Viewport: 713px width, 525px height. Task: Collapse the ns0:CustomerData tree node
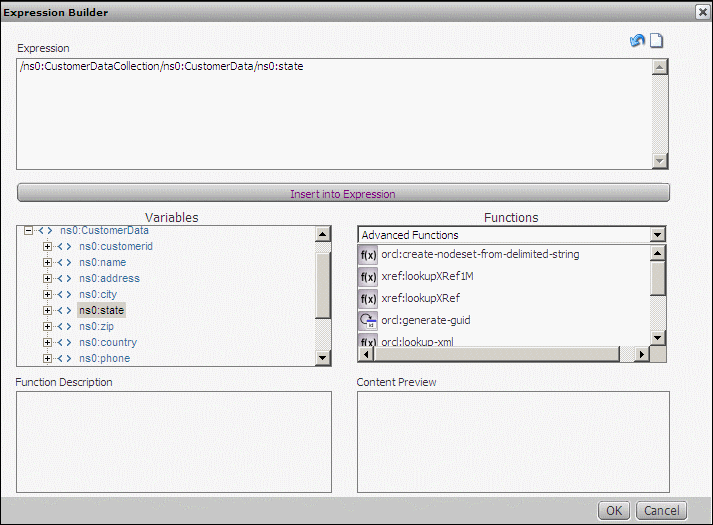[x=28, y=230]
